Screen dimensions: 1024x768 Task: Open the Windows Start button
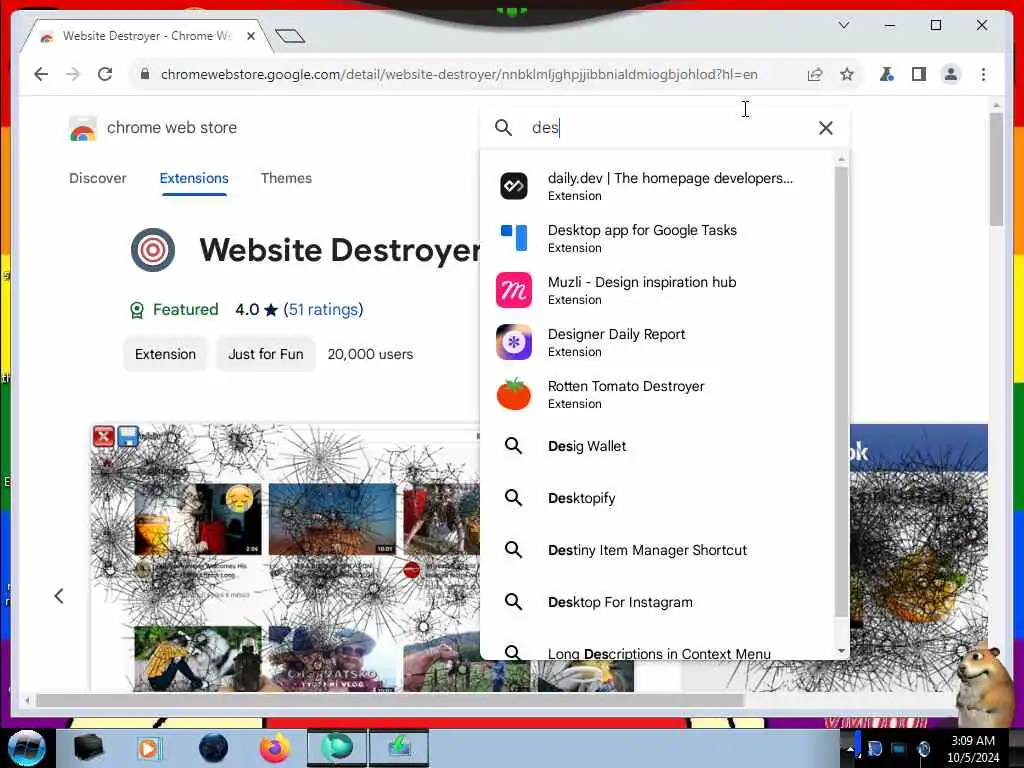tap(27, 748)
